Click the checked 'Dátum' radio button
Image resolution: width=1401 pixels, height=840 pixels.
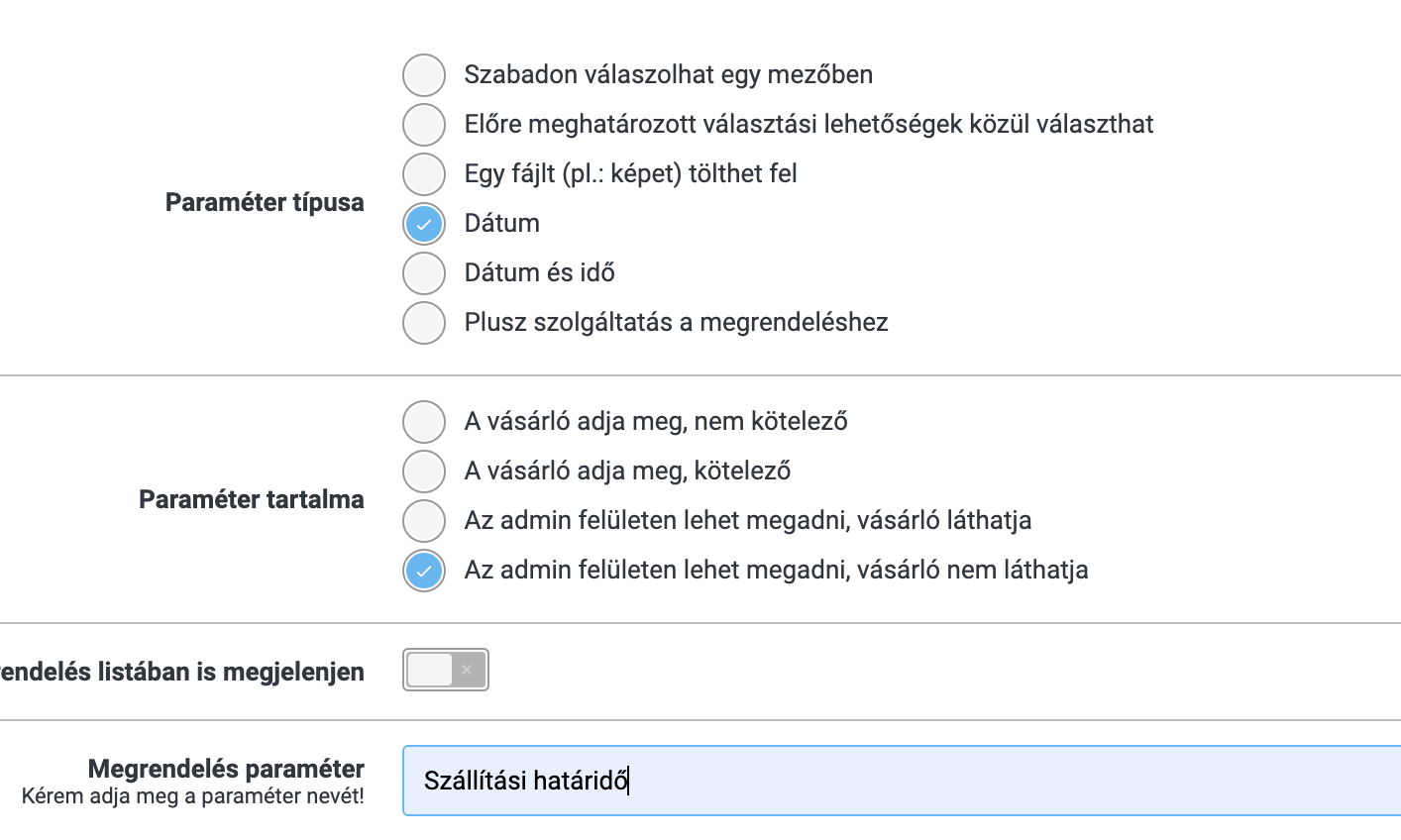coord(424,224)
